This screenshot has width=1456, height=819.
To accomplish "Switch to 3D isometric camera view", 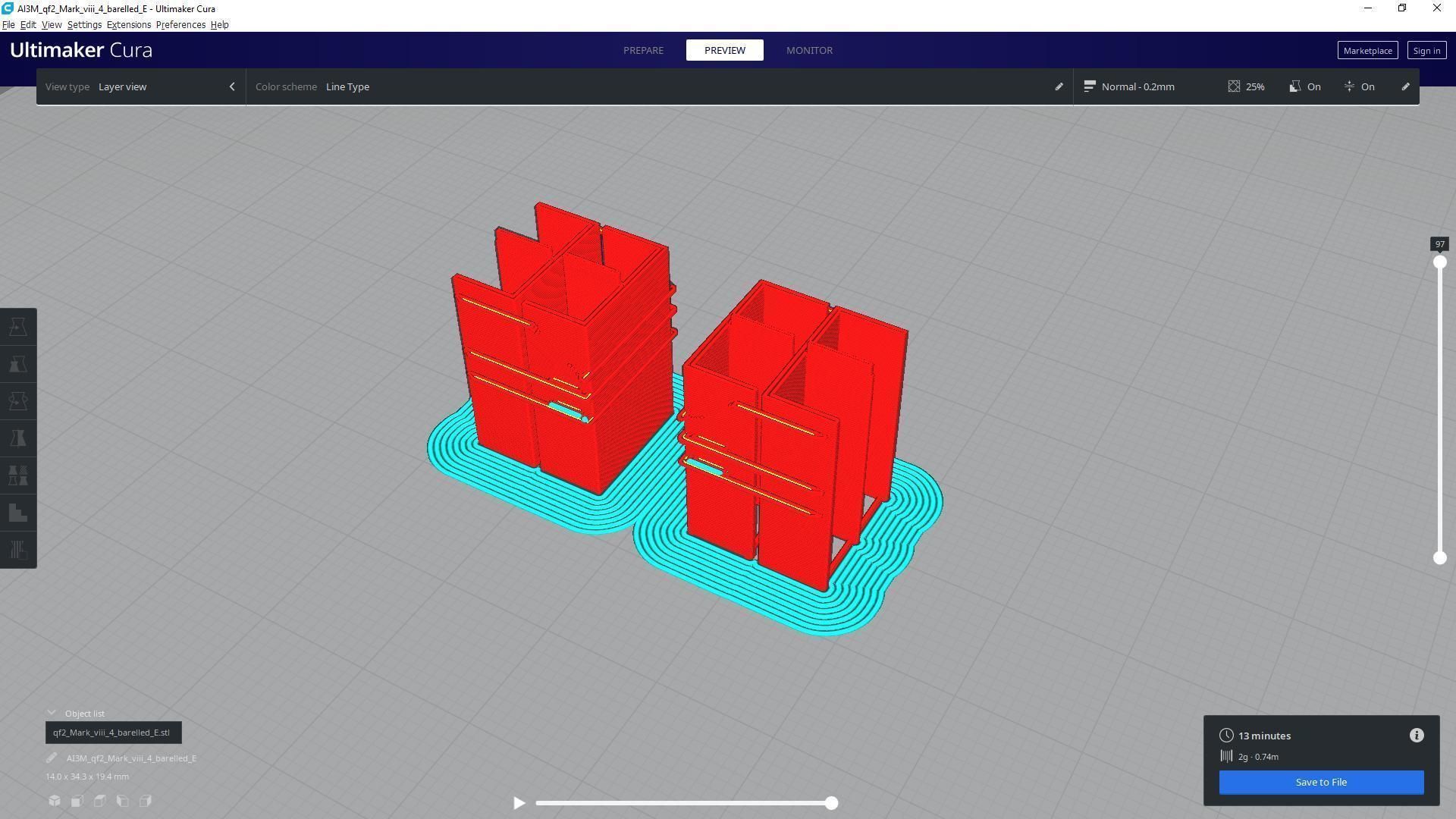I will [55, 801].
